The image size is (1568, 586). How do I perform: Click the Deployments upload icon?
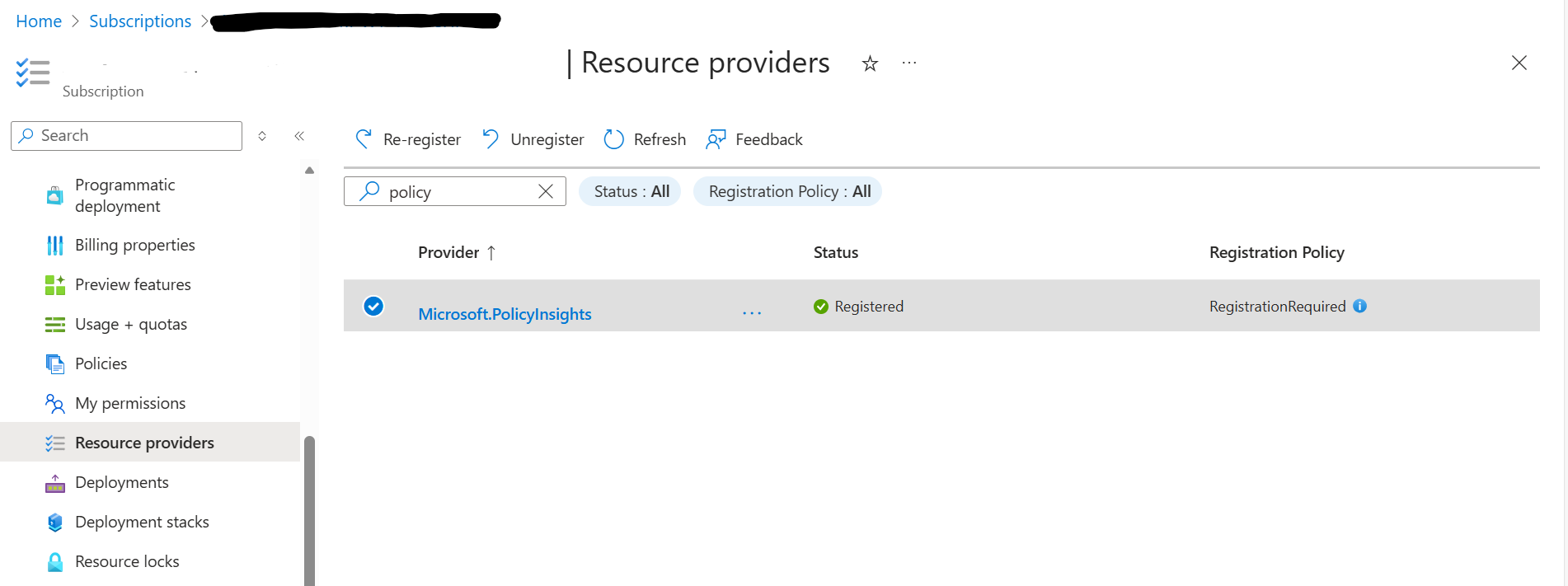[55, 483]
